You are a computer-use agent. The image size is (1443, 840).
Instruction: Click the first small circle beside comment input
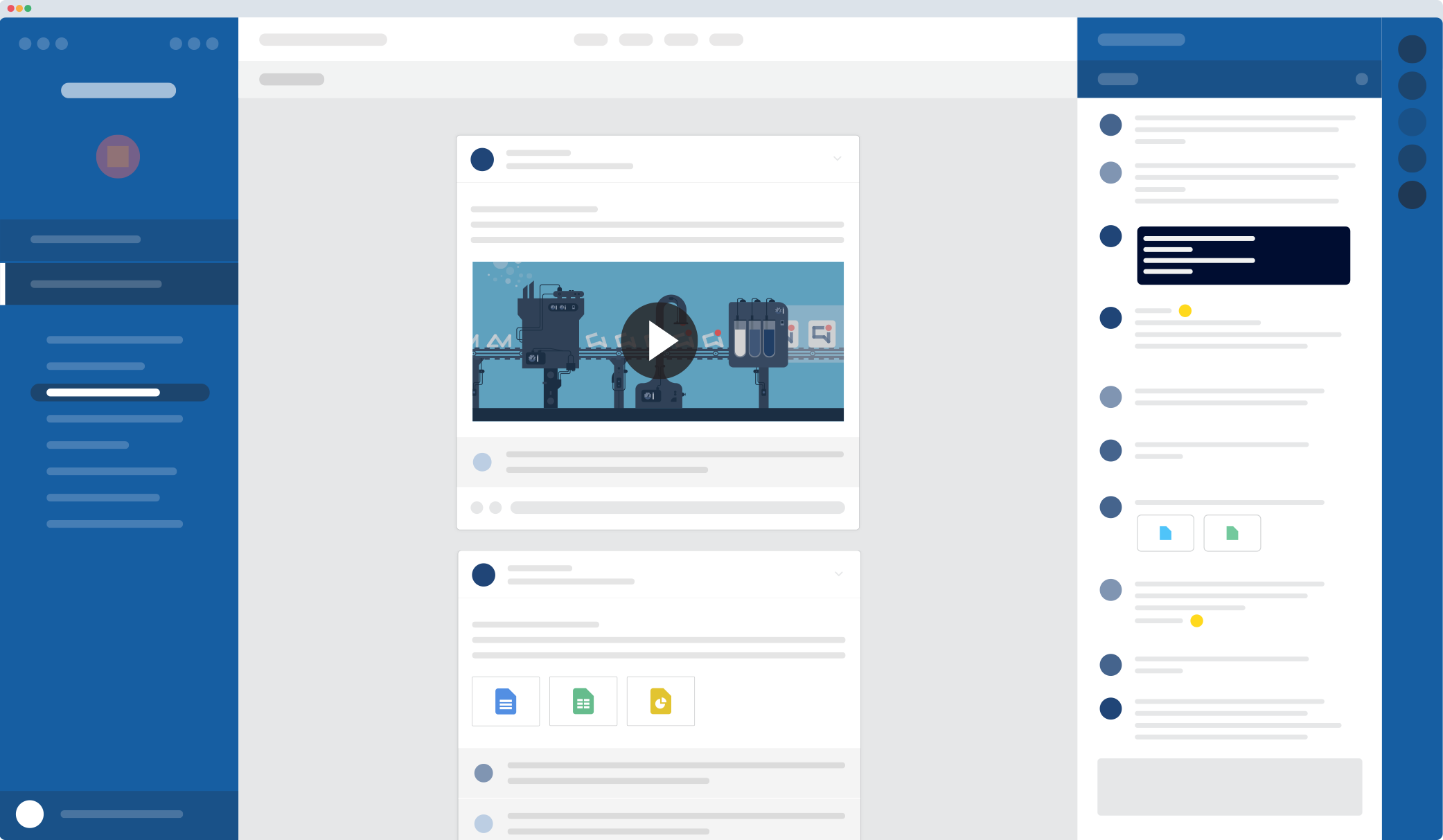click(x=477, y=508)
